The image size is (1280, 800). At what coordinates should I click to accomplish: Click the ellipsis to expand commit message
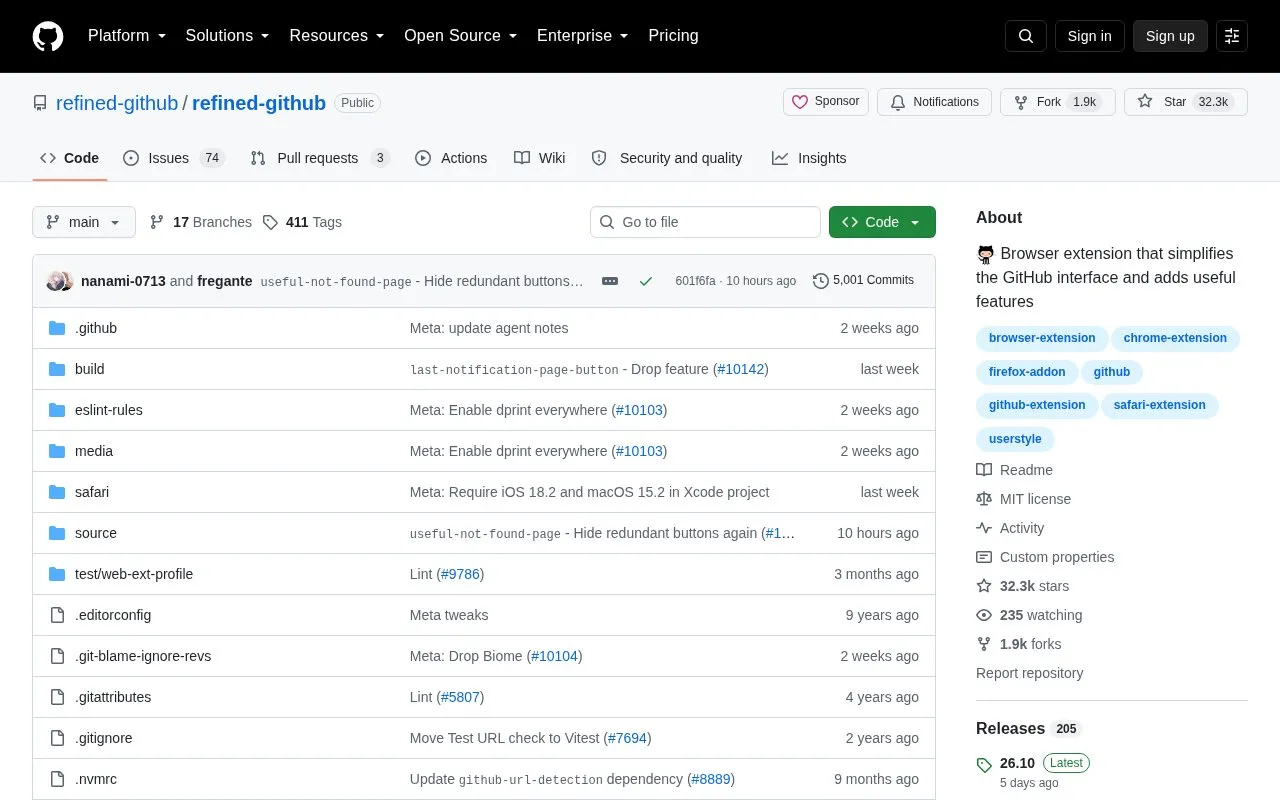tap(610, 281)
